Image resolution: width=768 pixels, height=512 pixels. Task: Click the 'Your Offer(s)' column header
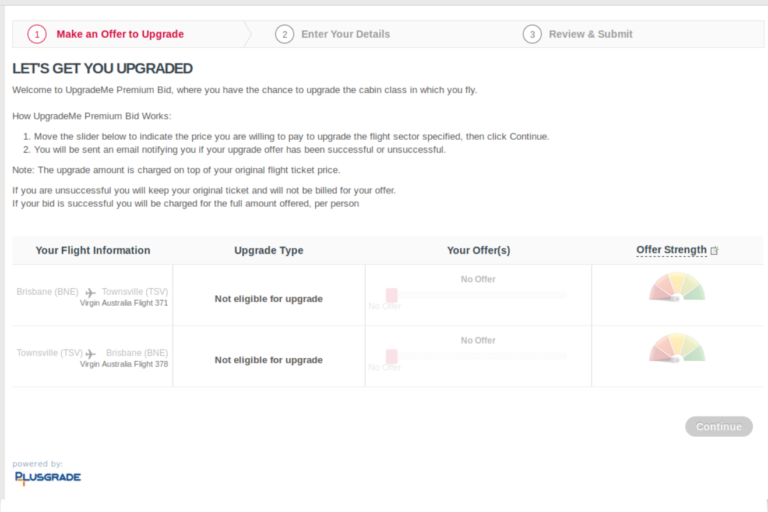[x=479, y=250]
